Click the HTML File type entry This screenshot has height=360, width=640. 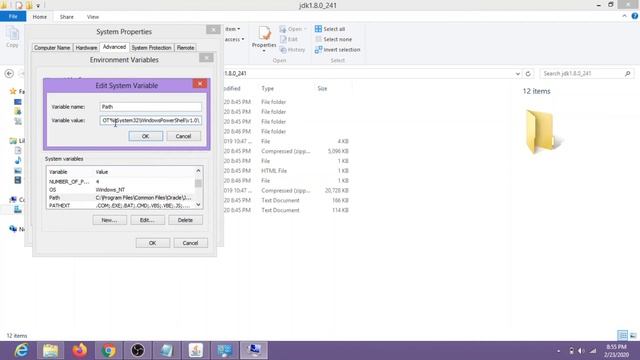(274, 171)
